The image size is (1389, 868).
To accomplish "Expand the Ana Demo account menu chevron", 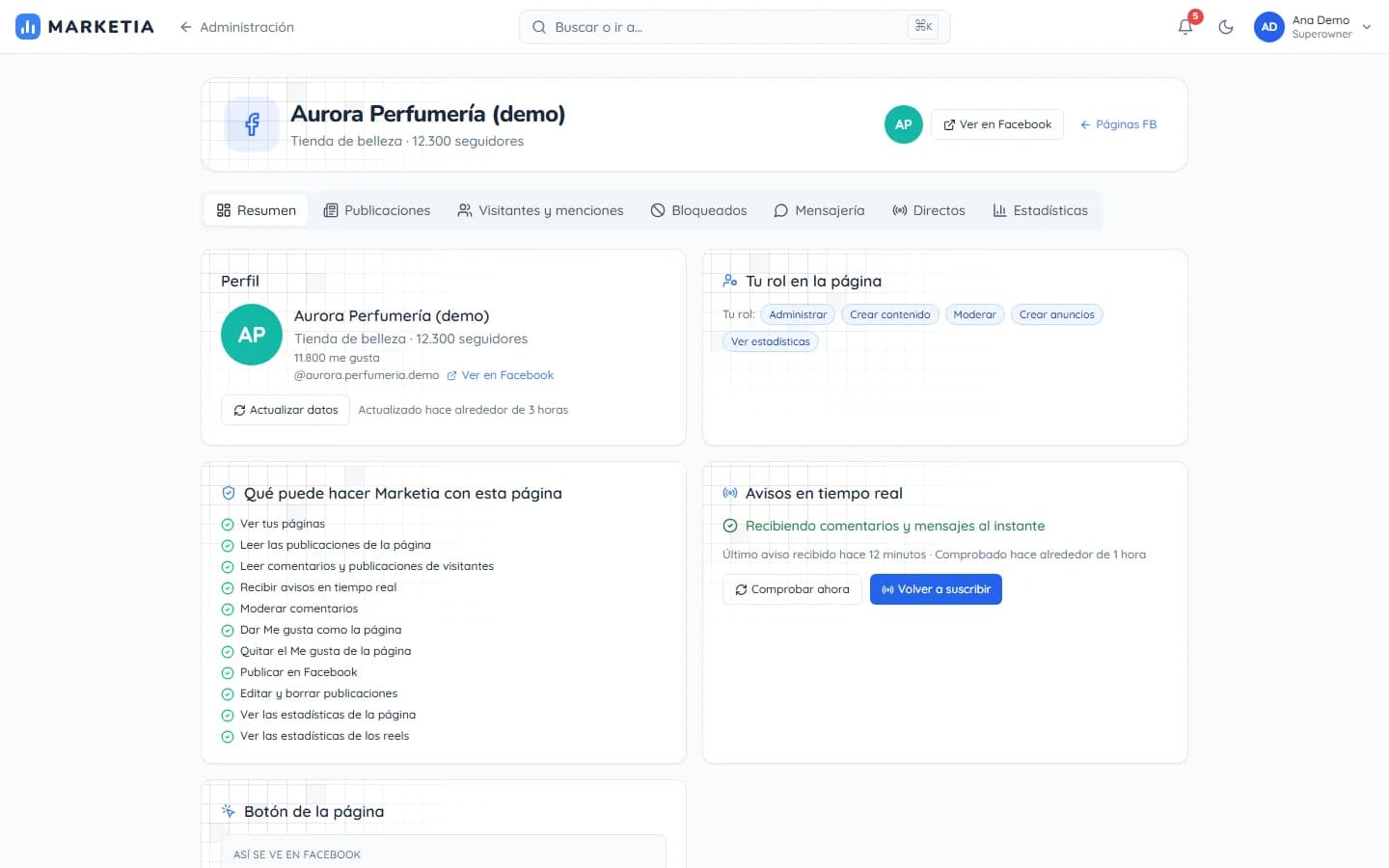I will [x=1367, y=27].
